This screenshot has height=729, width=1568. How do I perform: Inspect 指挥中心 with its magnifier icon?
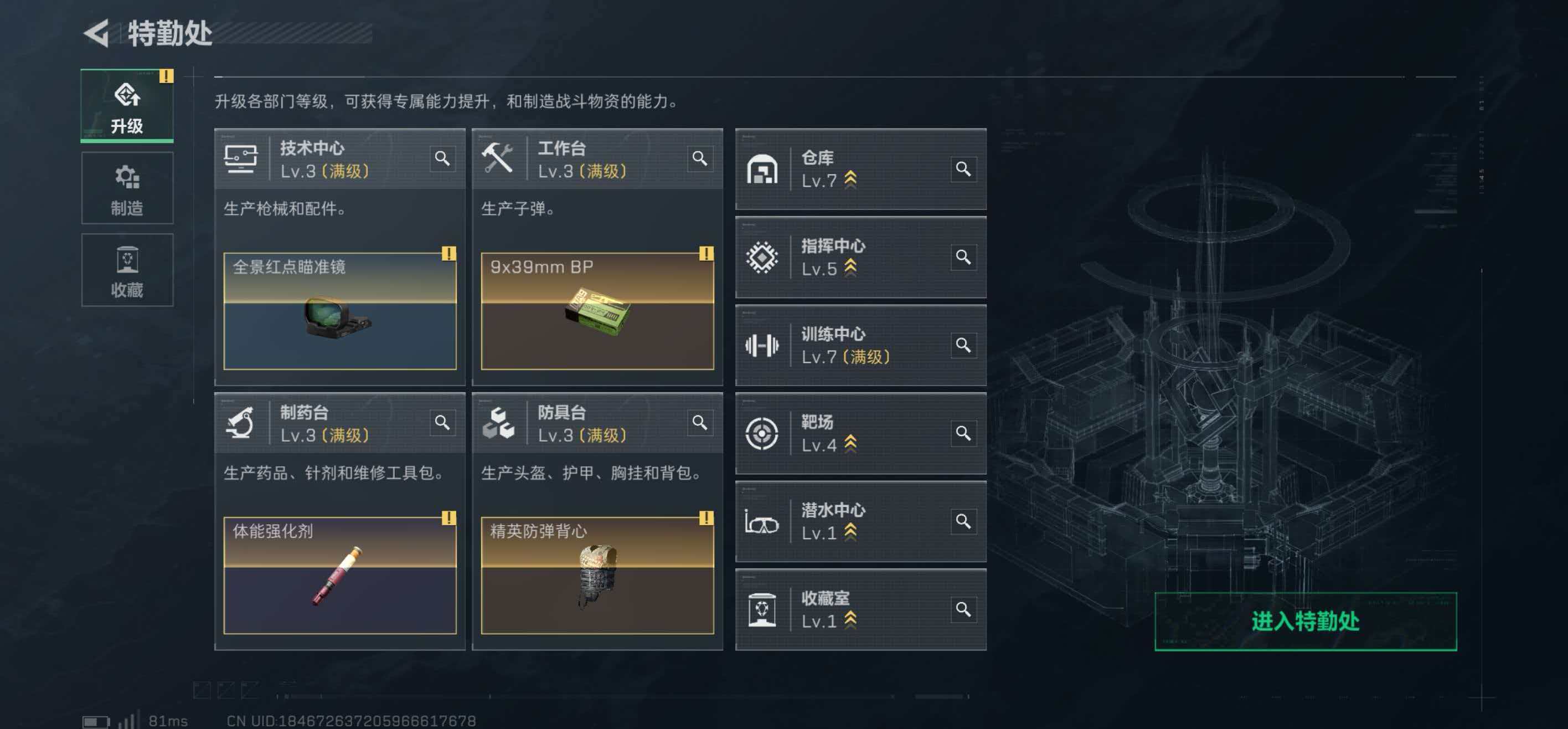pos(963,257)
